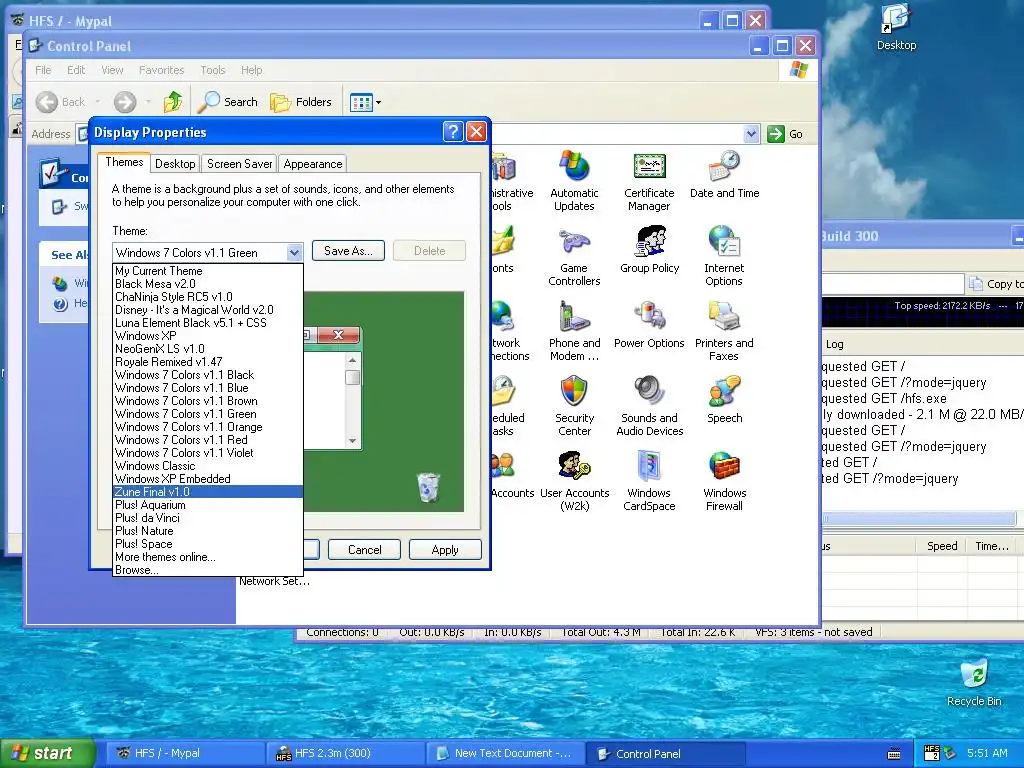Image resolution: width=1024 pixels, height=768 pixels.
Task: Switch to the Desktop tab
Action: (x=175, y=164)
